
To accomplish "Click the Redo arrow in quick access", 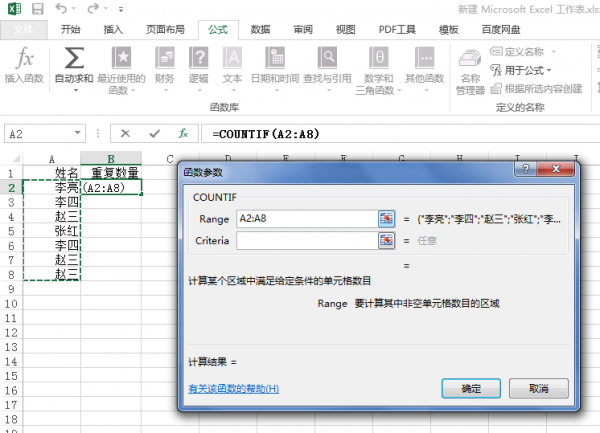I will (x=93, y=8).
